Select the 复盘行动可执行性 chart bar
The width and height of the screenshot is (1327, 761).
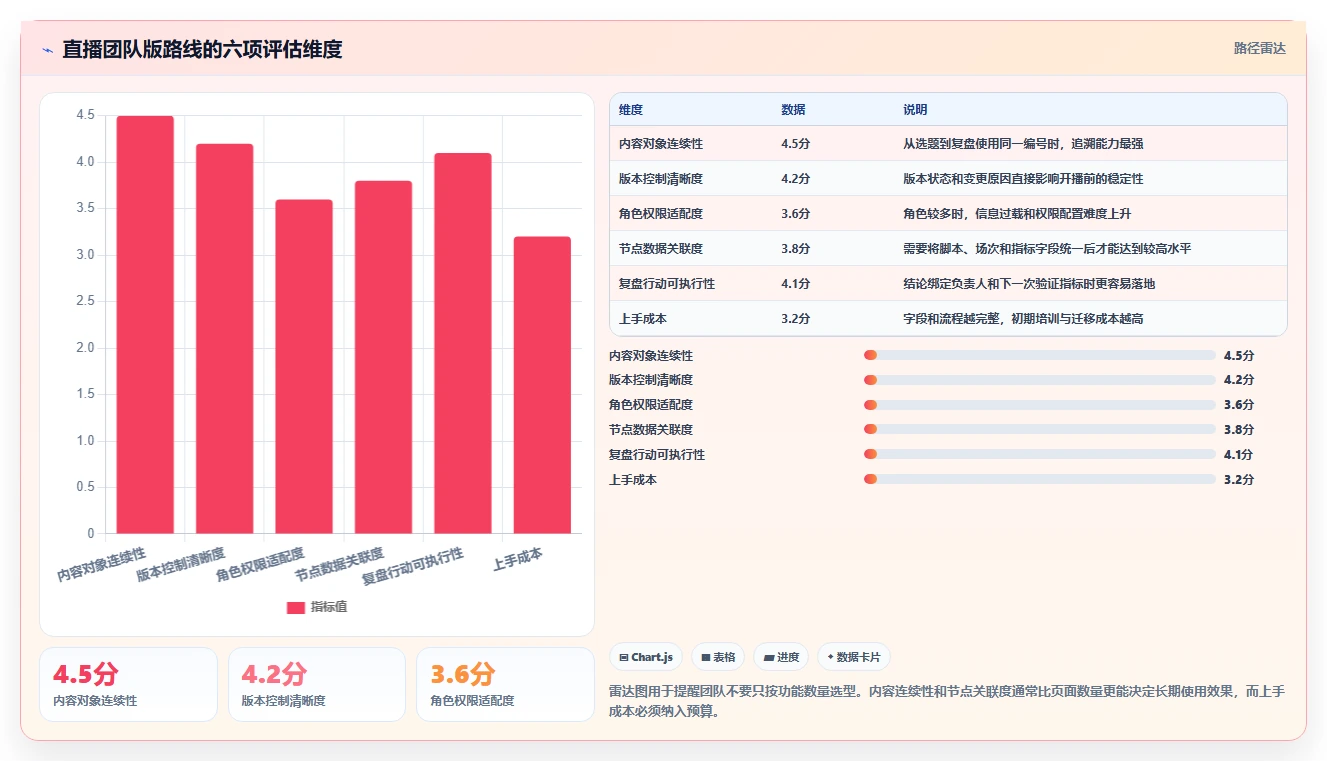coord(463,343)
